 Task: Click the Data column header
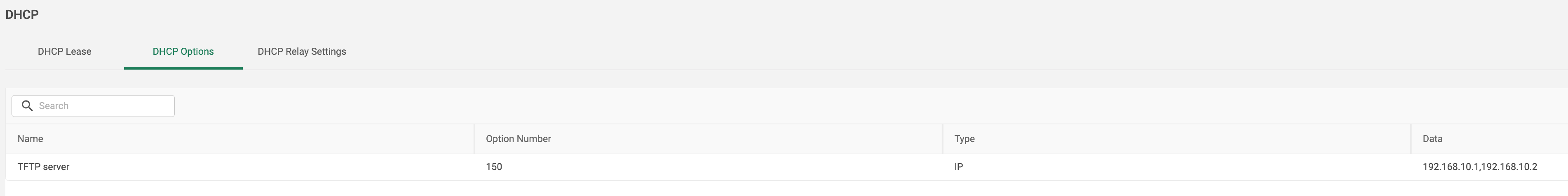pos(1432,139)
